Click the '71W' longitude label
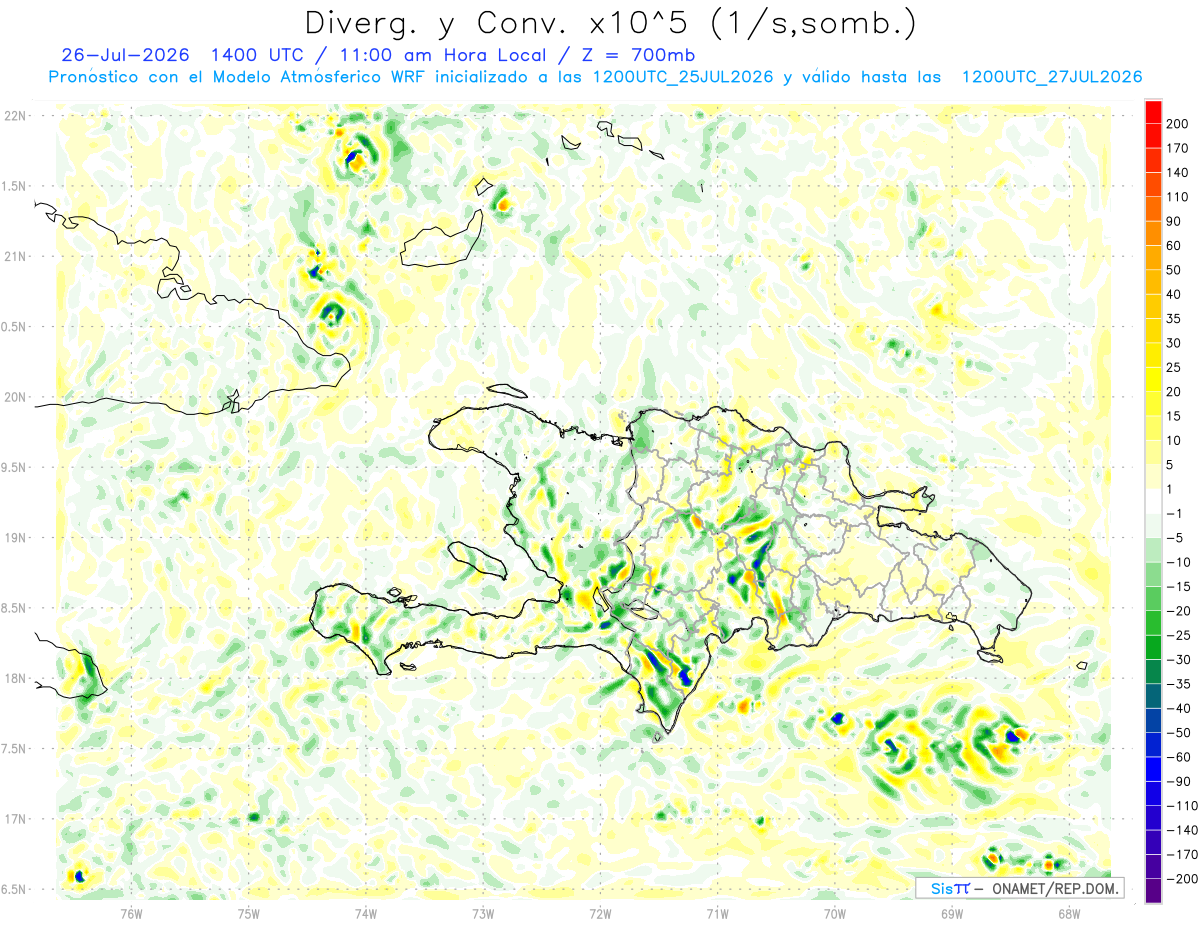 pyautogui.click(x=717, y=912)
